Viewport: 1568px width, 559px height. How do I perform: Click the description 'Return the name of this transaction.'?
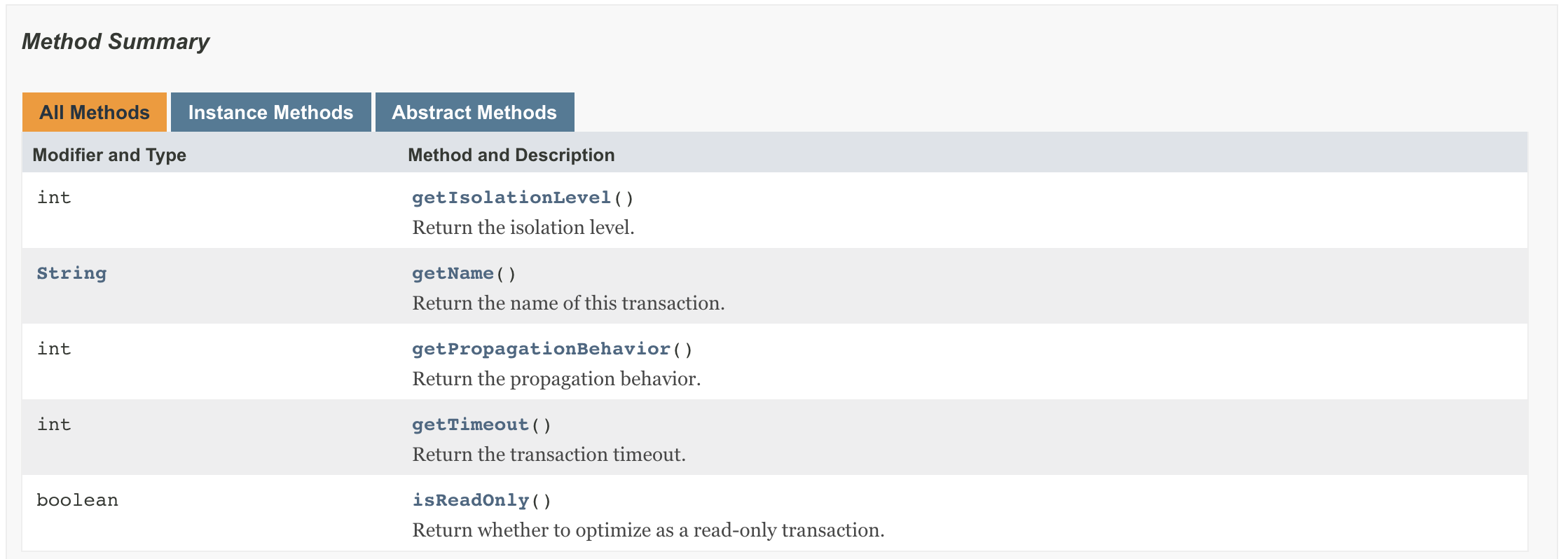[x=568, y=303]
